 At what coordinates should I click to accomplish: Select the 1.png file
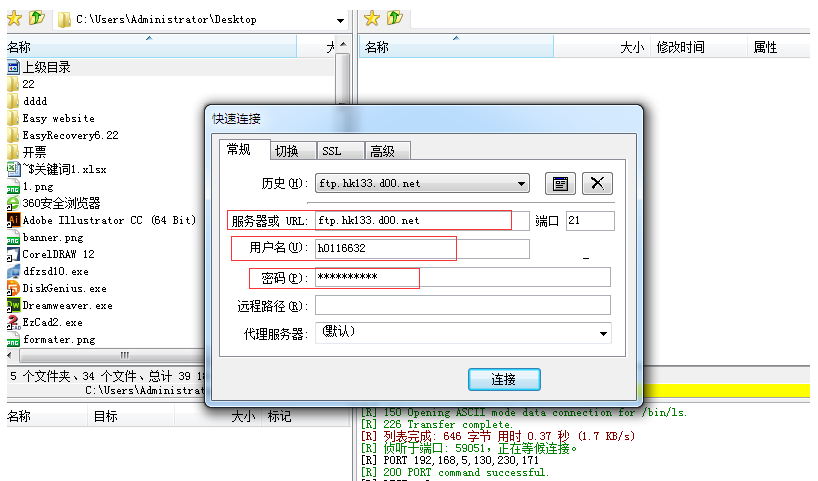(x=30, y=186)
